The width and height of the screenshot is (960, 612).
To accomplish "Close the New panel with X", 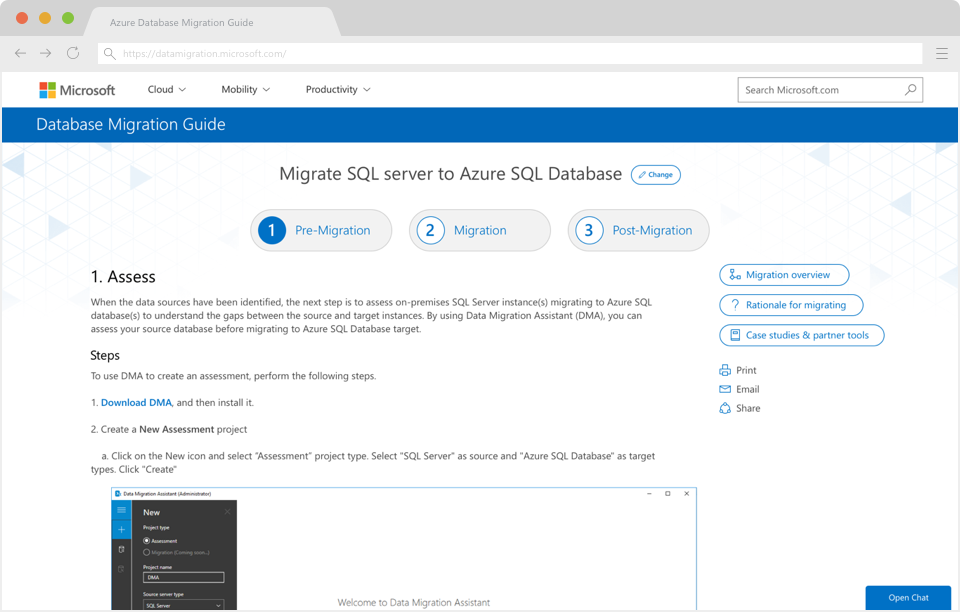I will 227,512.
